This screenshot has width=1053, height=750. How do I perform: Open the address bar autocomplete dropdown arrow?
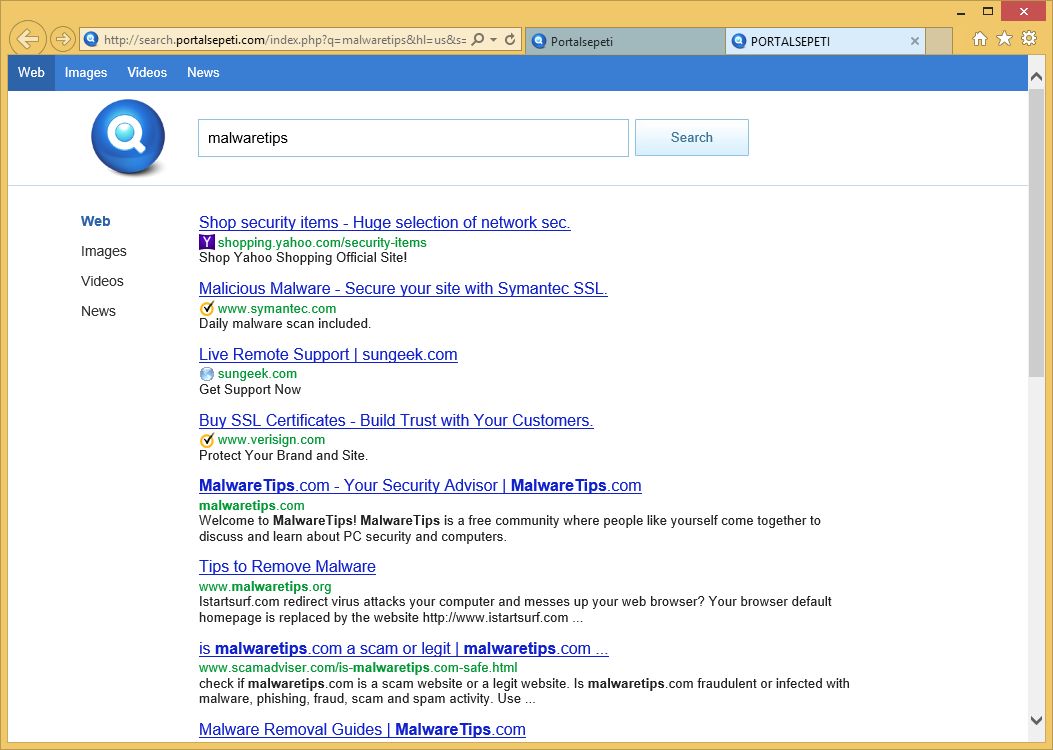[494, 40]
